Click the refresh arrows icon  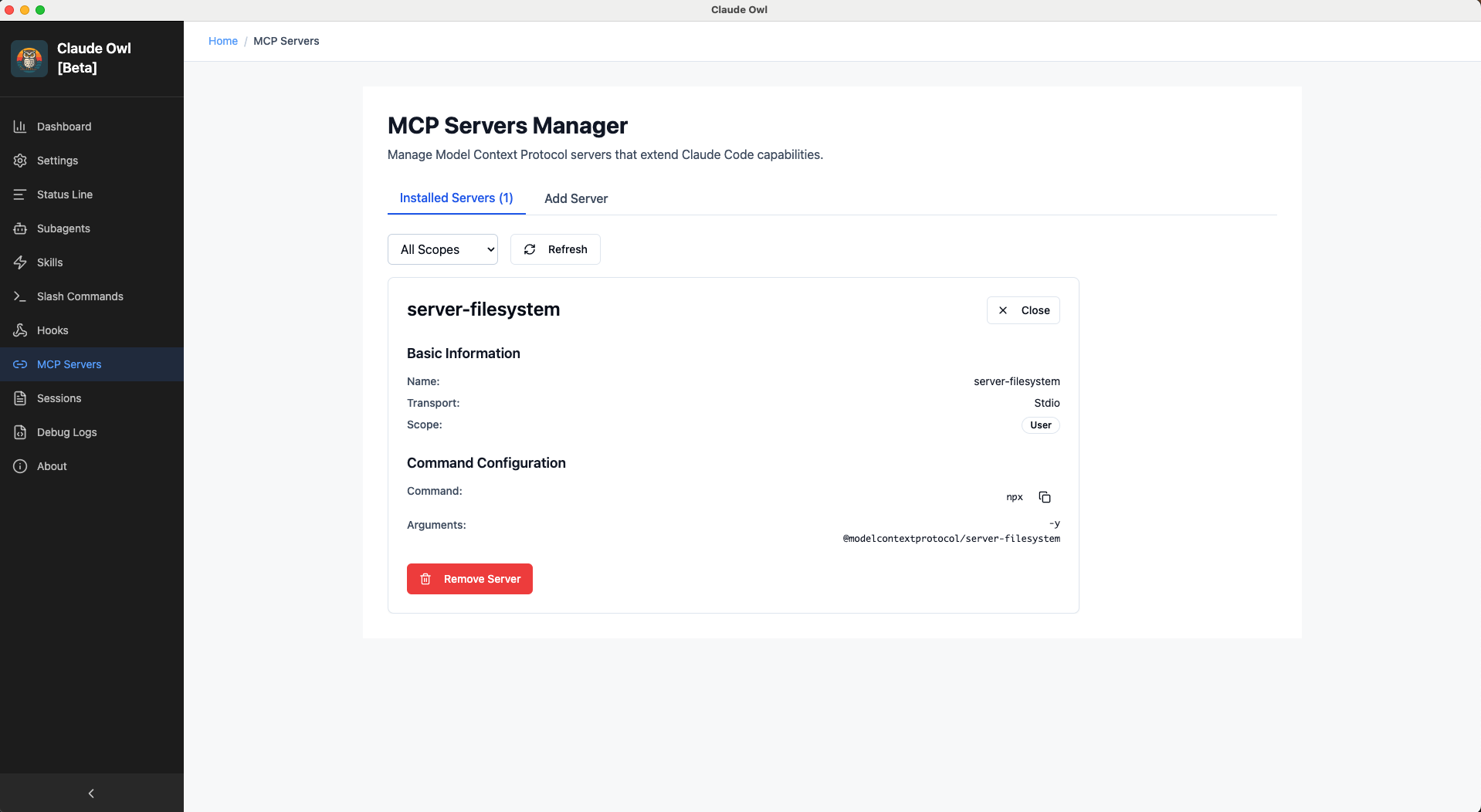[x=530, y=249]
